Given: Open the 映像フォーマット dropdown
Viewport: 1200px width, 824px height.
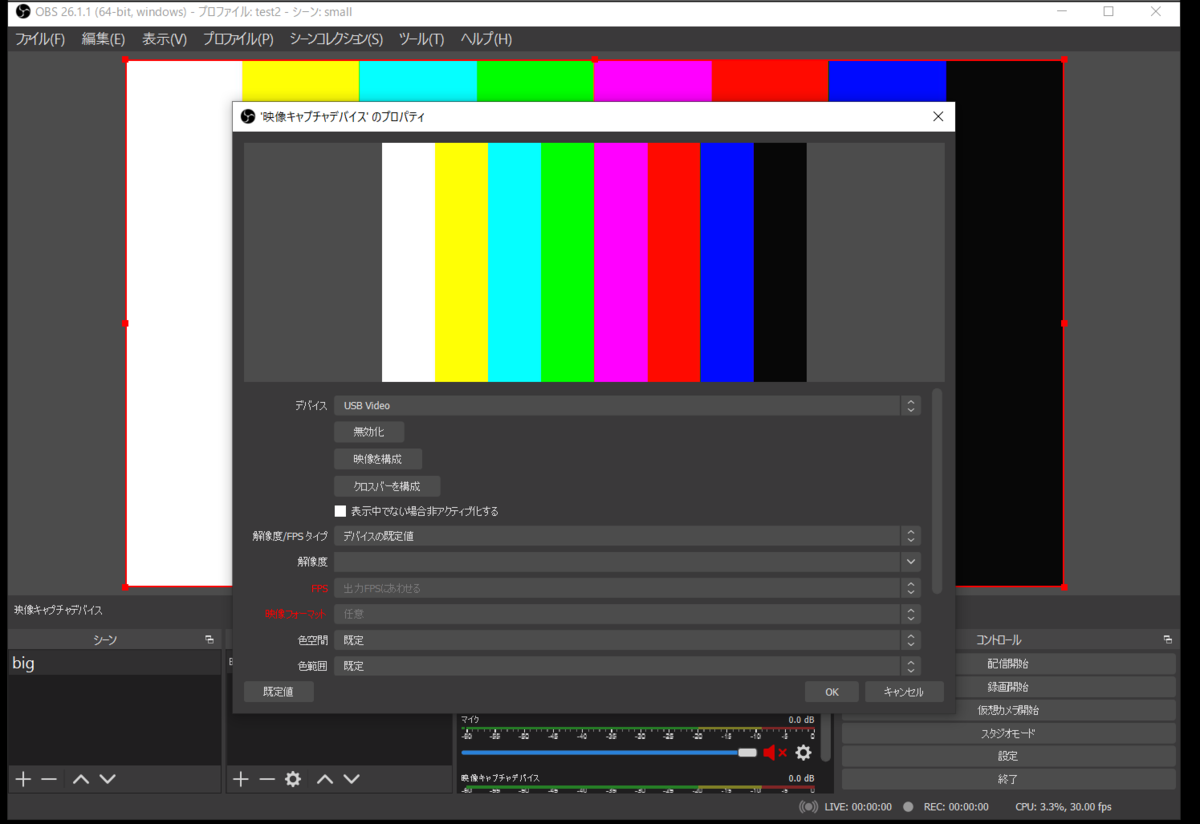Looking at the screenshot, I should coord(627,614).
